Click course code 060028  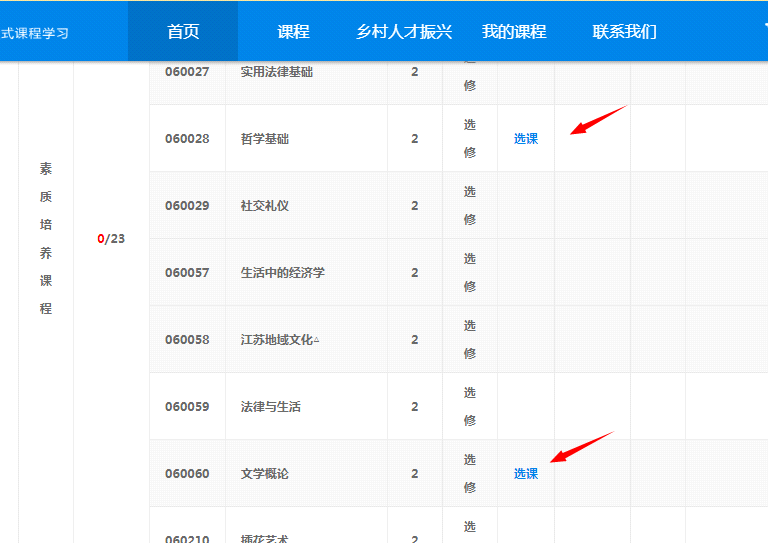point(187,139)
